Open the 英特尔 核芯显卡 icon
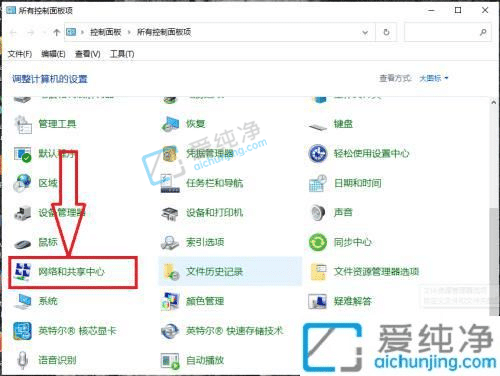500x376 pixels. tap(22, 331)
